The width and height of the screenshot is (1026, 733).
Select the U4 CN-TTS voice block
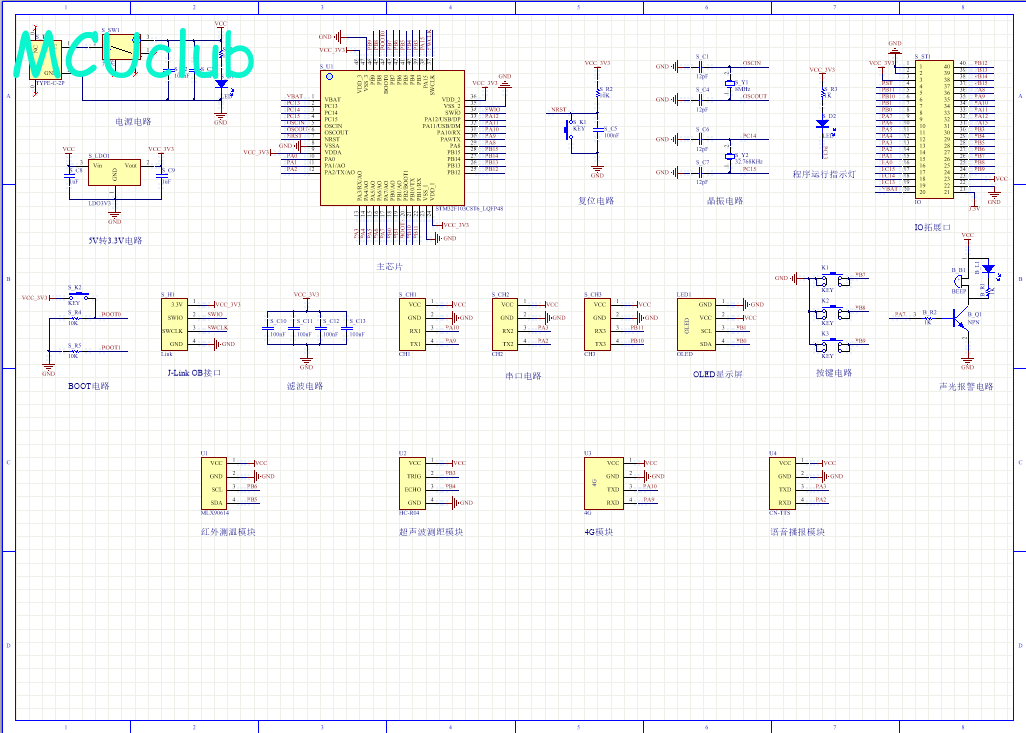click(783, 484)
